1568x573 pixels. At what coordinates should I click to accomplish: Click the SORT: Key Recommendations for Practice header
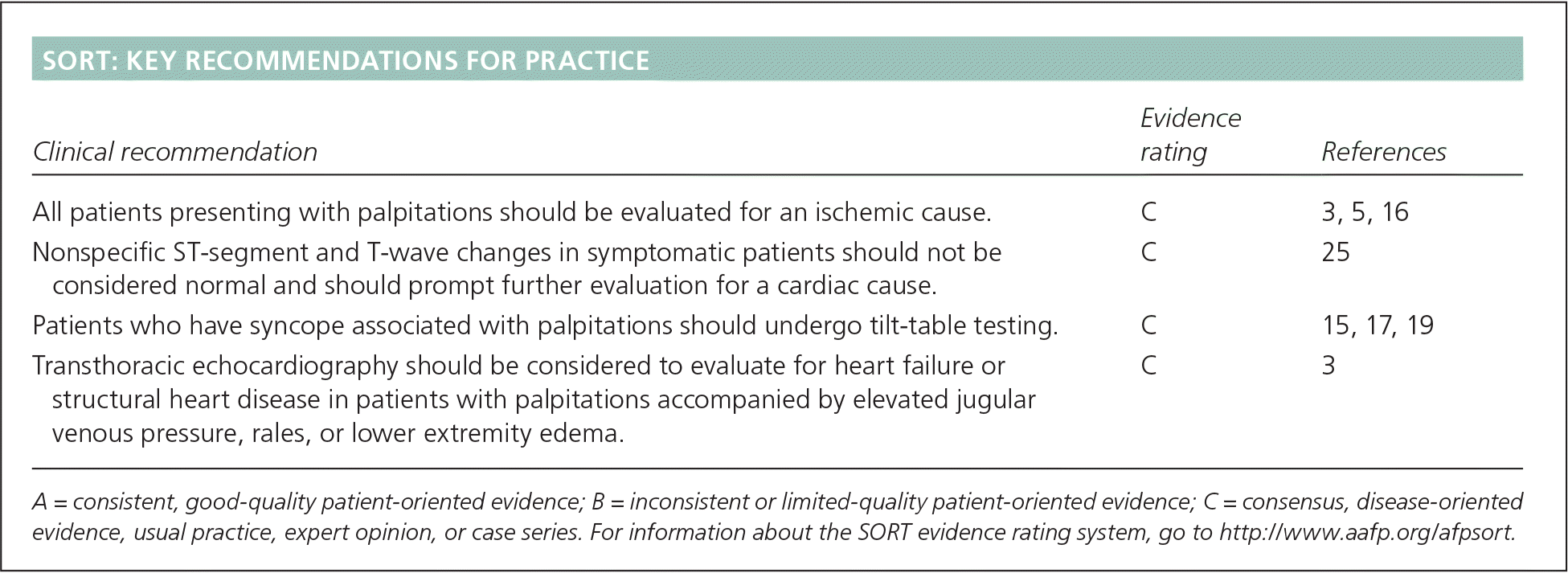click(x=346, y=61)
